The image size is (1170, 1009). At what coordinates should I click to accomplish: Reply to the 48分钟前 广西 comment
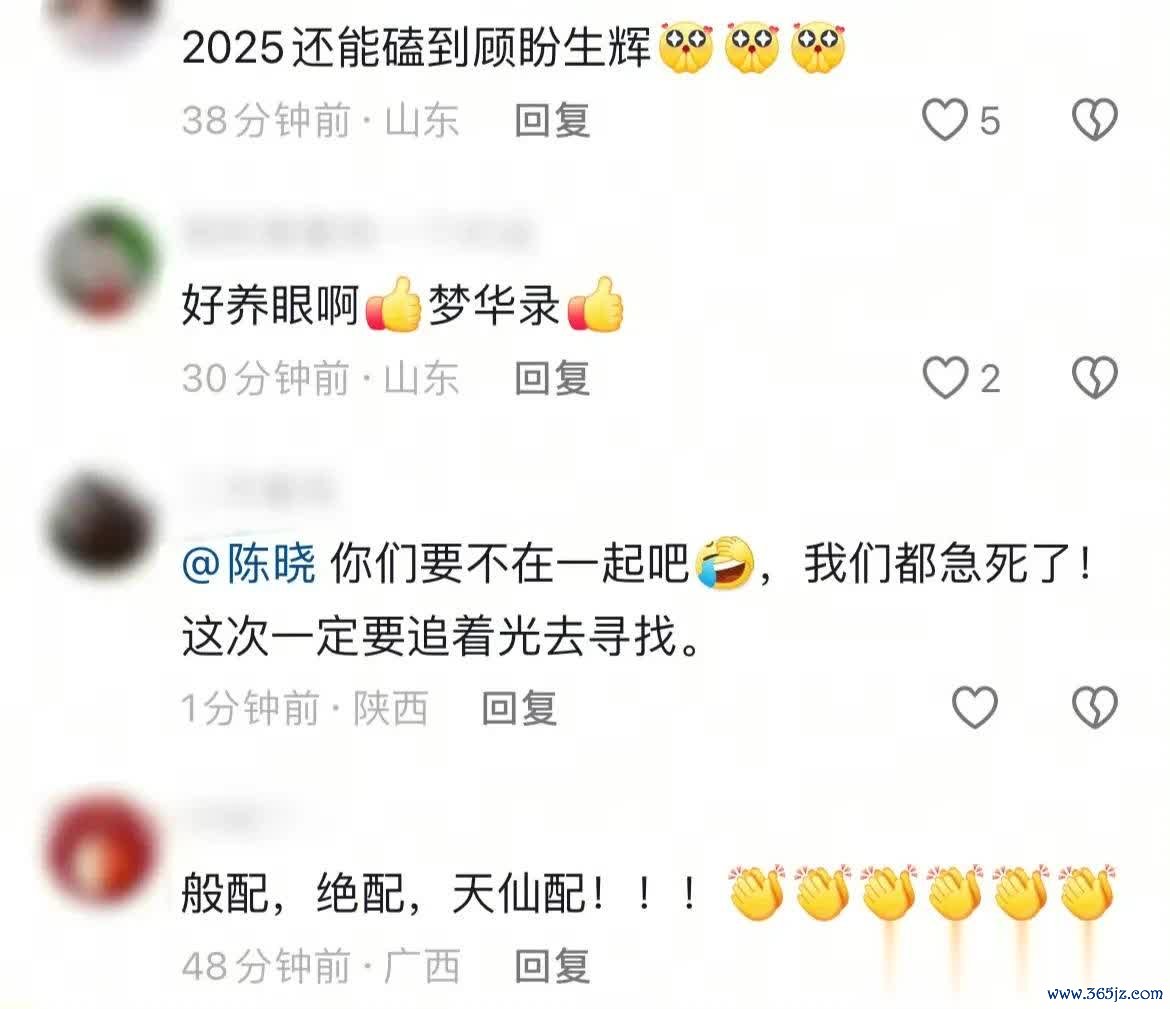point(552,966)
